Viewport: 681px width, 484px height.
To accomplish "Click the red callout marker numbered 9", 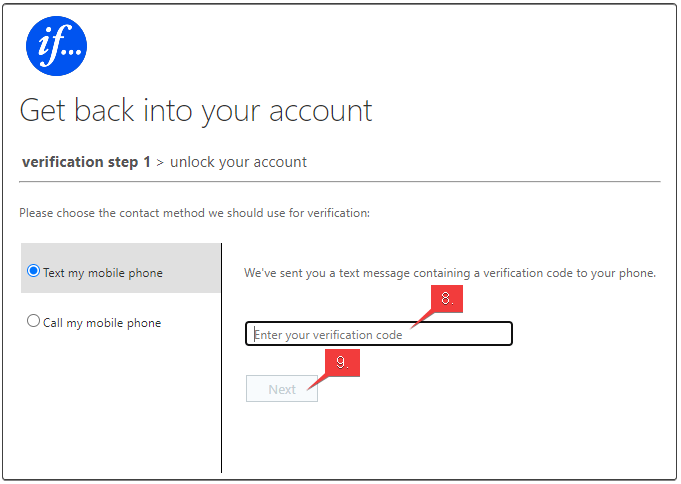I will point(343,363).
